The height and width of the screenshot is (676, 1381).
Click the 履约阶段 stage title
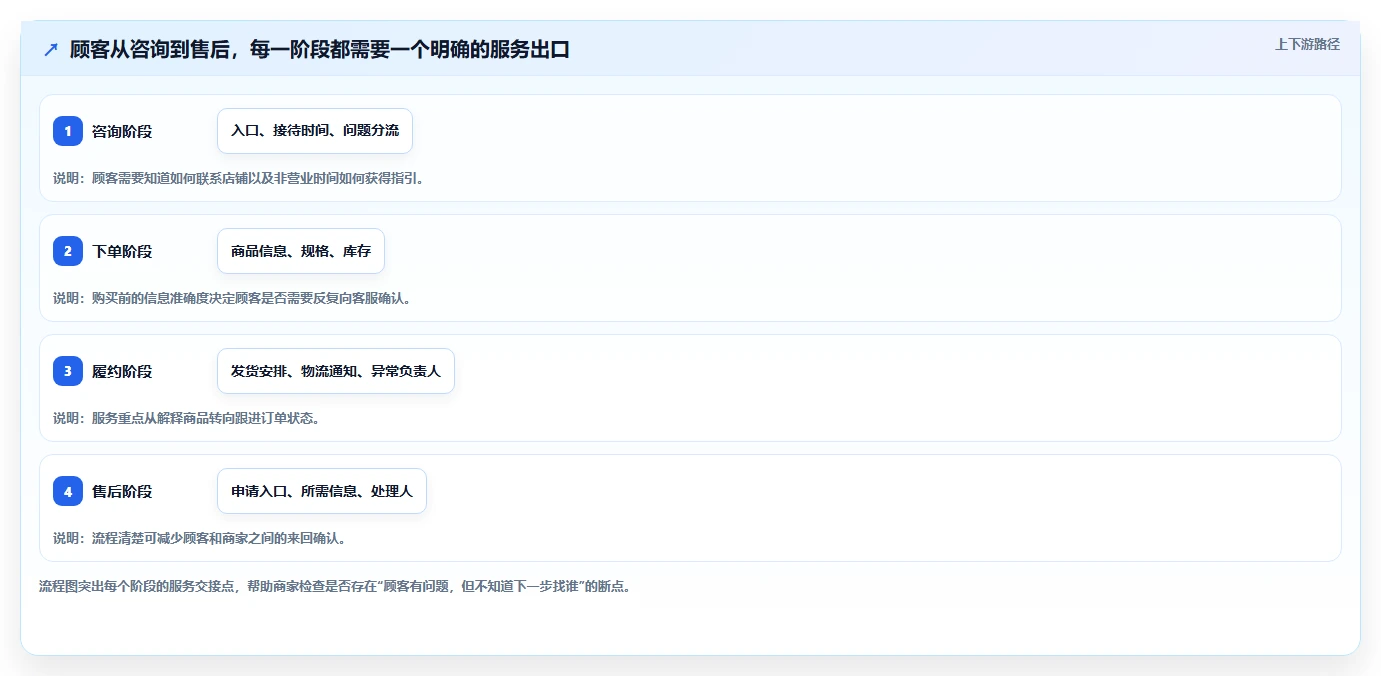pos(122,371)
